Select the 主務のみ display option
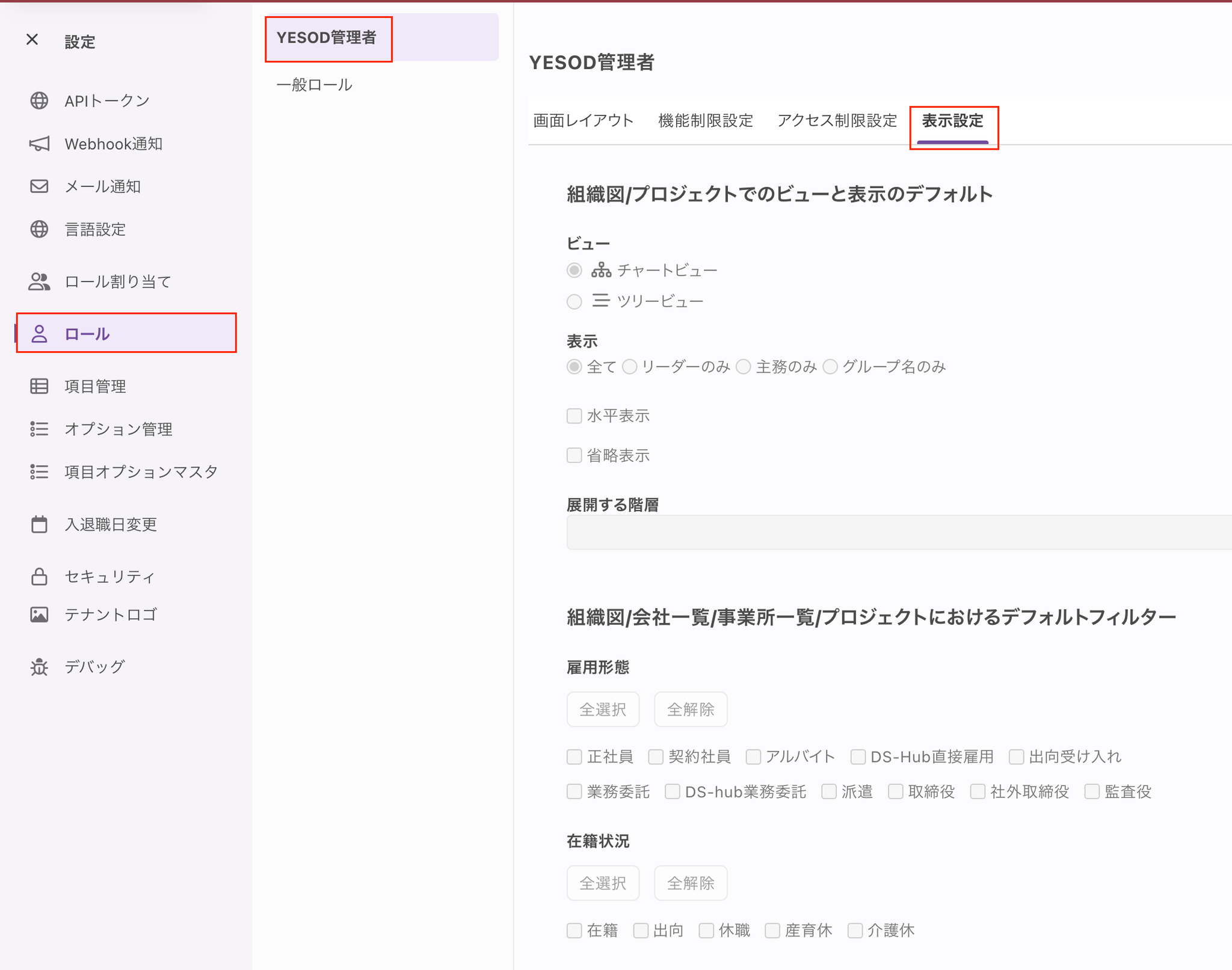The width and height of the screenshot is (1232, 970). tap(744, 367)
